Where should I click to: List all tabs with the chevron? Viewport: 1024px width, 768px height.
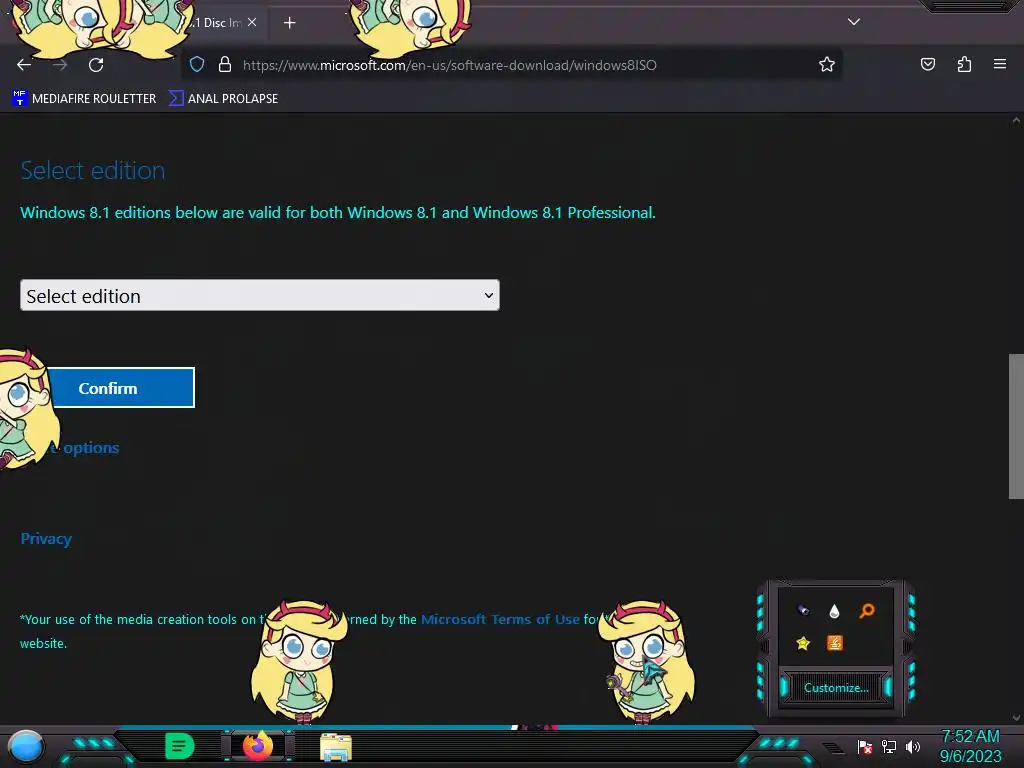coord(854,22)
